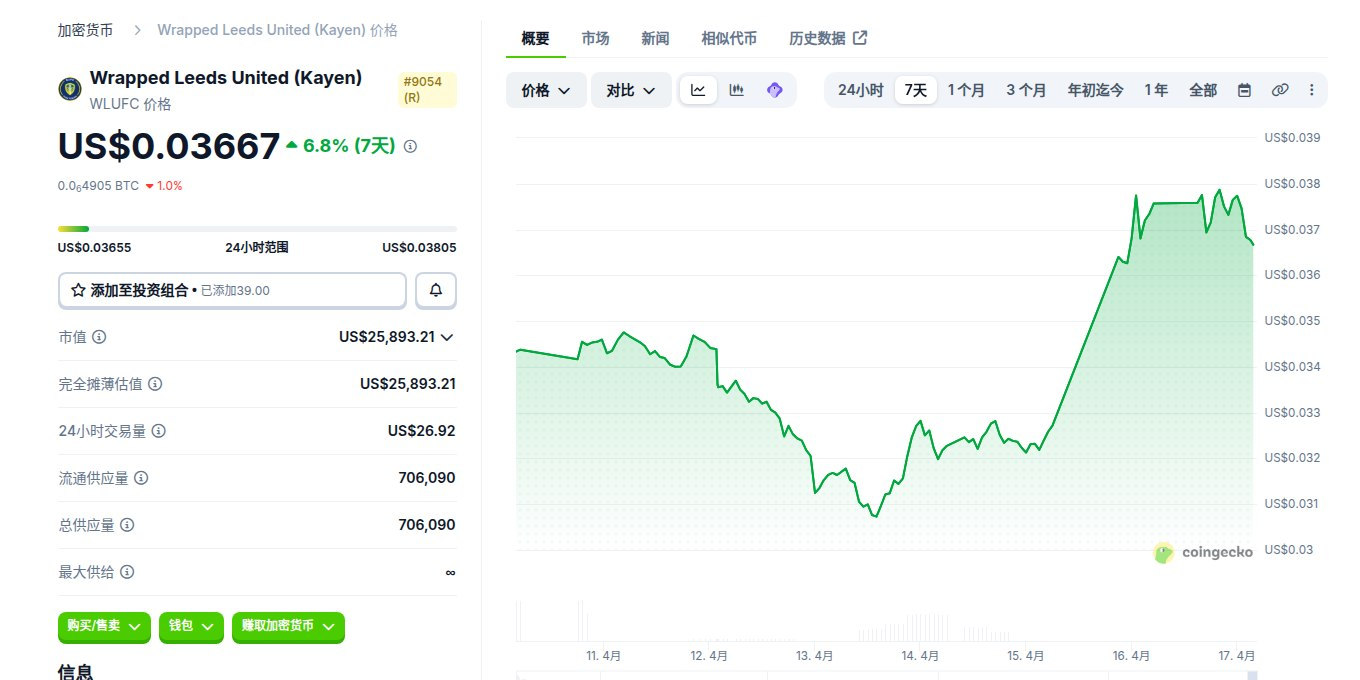Click the US$0.03667 price heading
1360x680 pixels.
click(169, 146)
